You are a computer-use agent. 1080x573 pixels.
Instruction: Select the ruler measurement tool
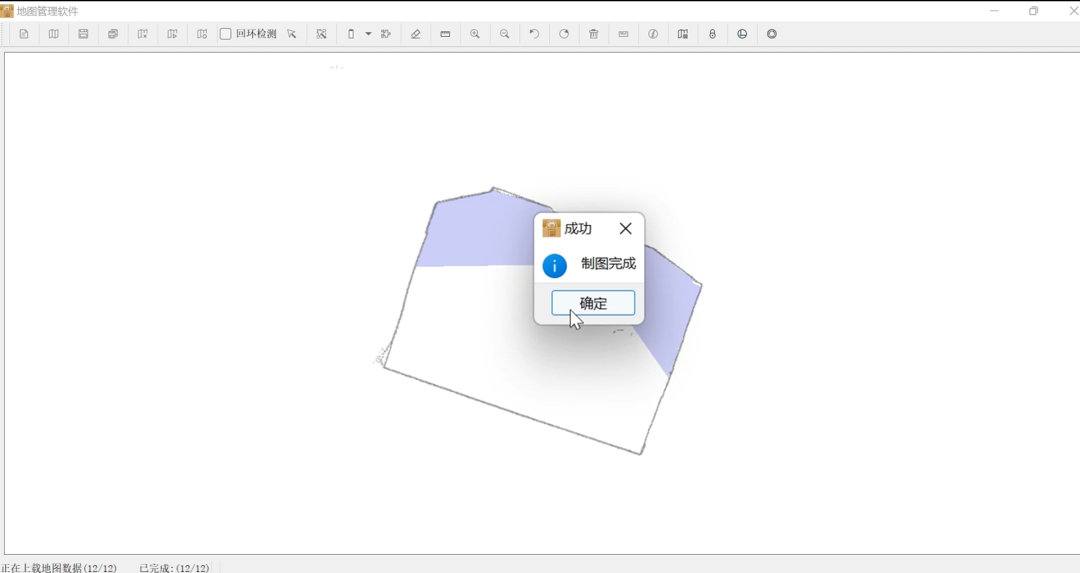445,34
